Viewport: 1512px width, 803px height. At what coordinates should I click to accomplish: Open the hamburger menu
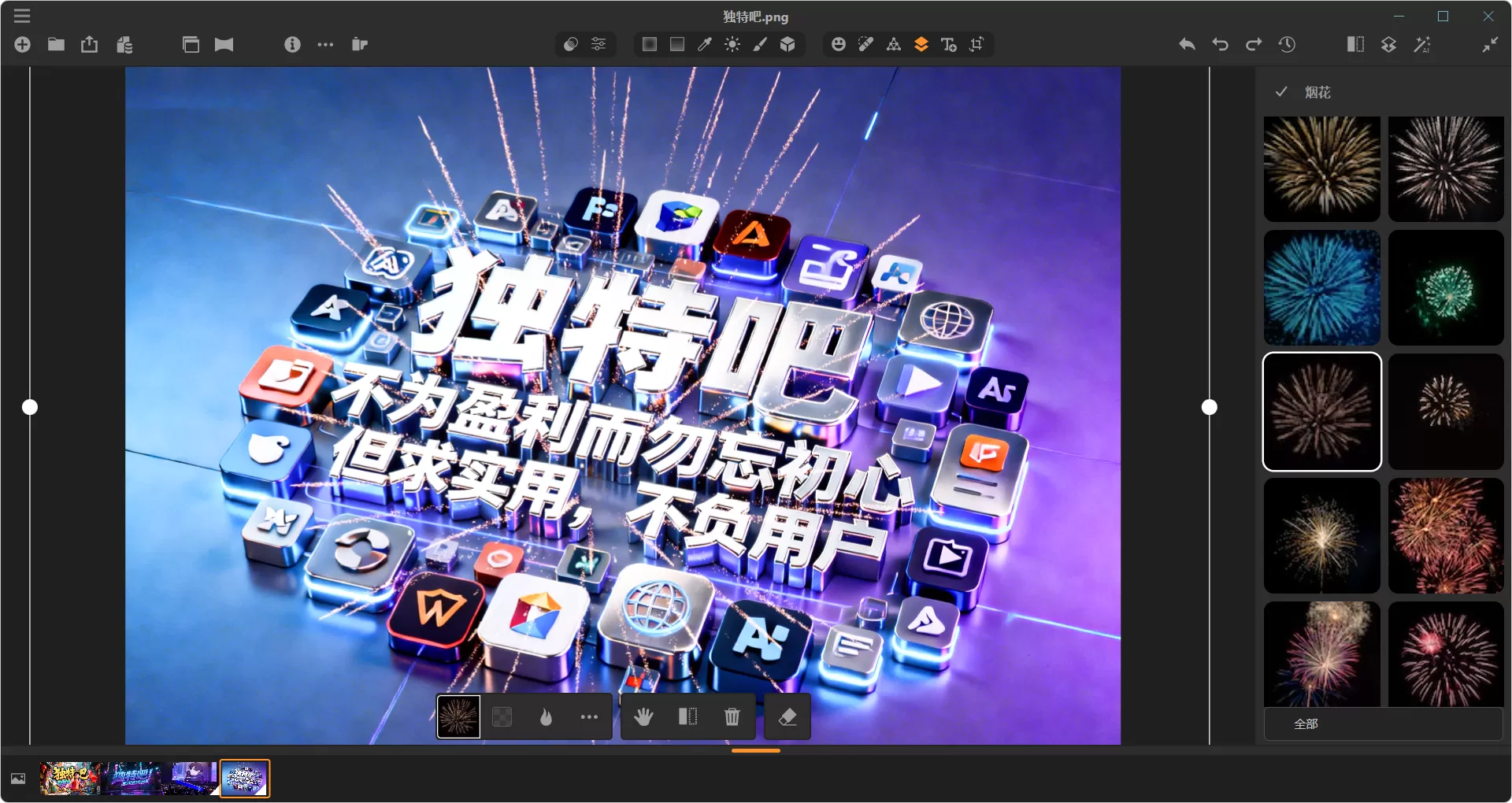pos(22,16)
